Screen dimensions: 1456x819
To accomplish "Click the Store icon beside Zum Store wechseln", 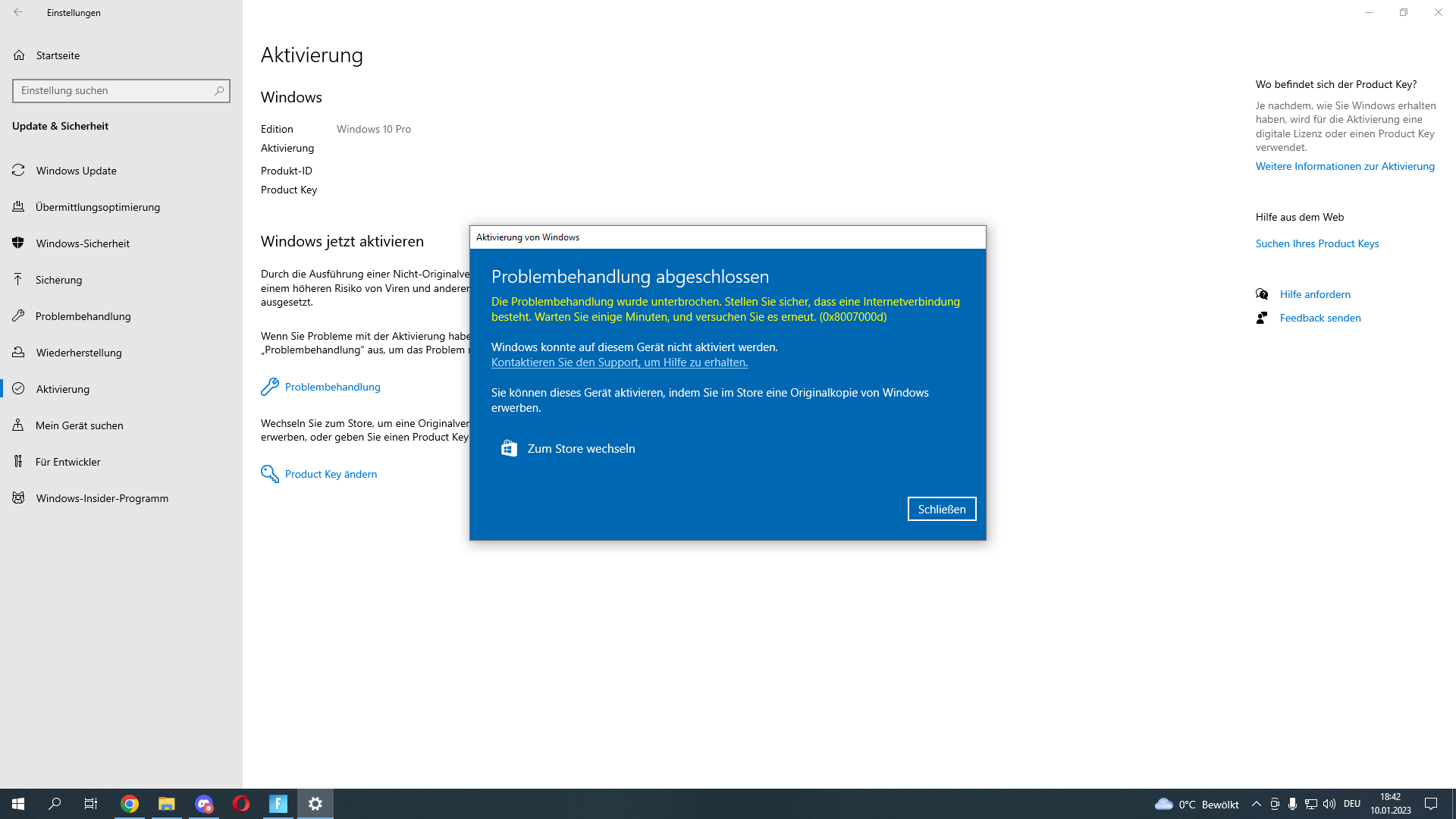I will (x=509, y=449).
